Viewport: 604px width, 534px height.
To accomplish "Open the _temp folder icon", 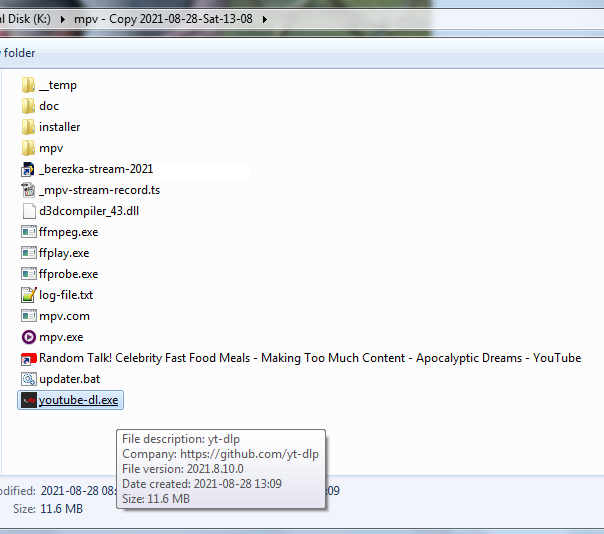I will [x=28, y=85].
